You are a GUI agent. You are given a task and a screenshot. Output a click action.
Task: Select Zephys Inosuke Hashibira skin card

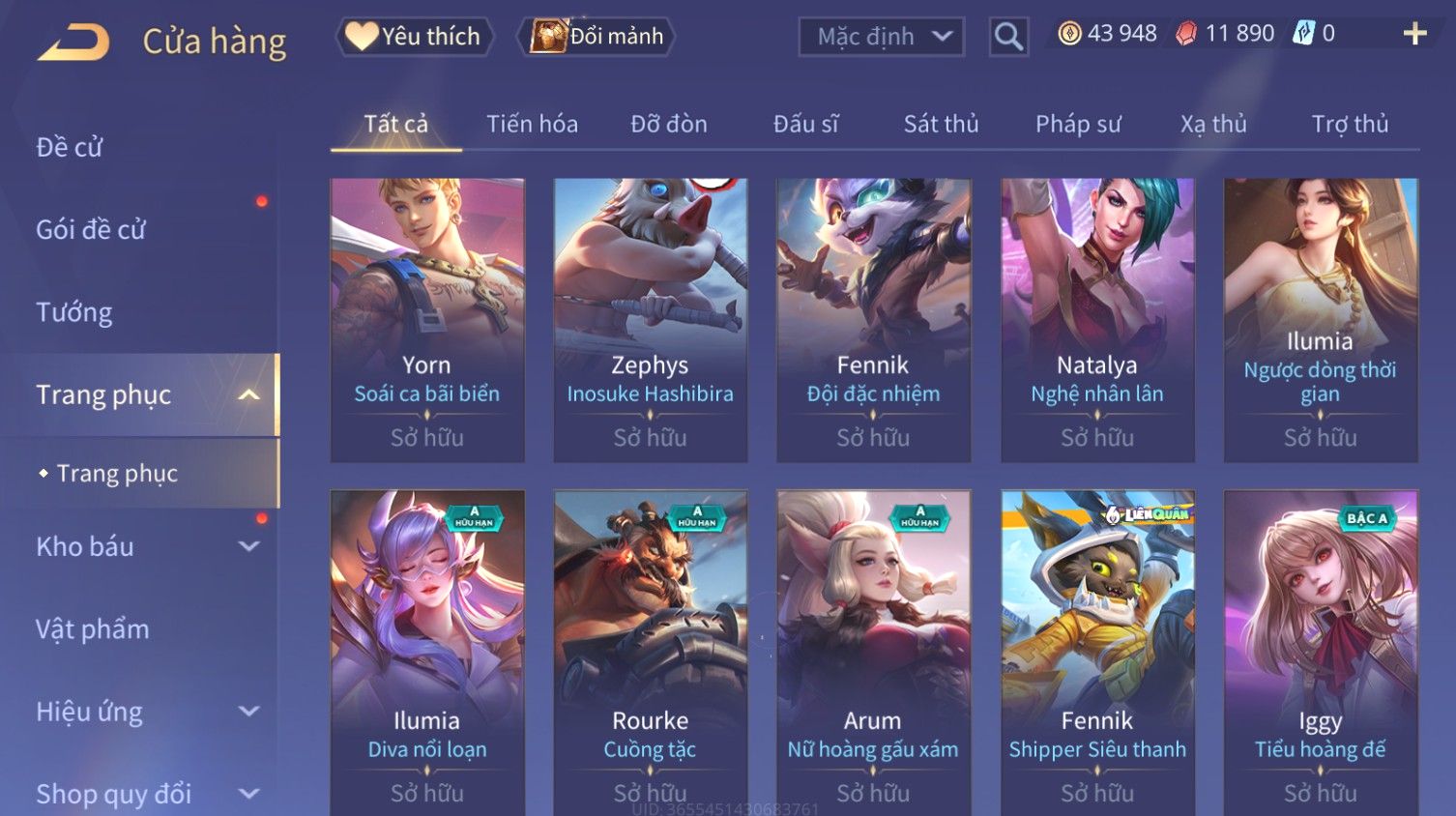coord(650,320)
